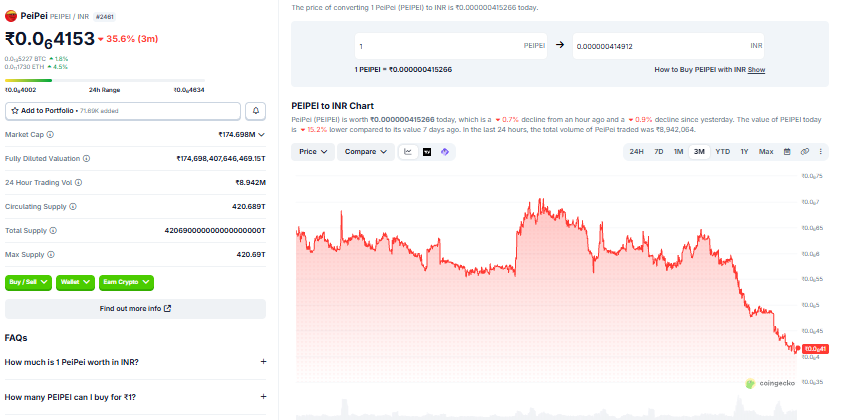842x420 pixels.
Task: Click the PEIPEI amount input field
Action: 451,46
